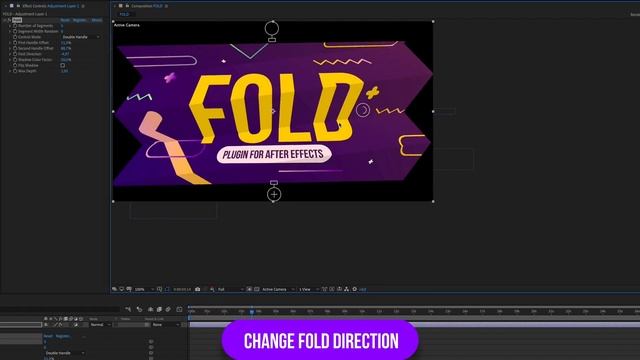Toggle stopwatch for Control Mode
640x360 pixels.
click(x=15, y=37)
